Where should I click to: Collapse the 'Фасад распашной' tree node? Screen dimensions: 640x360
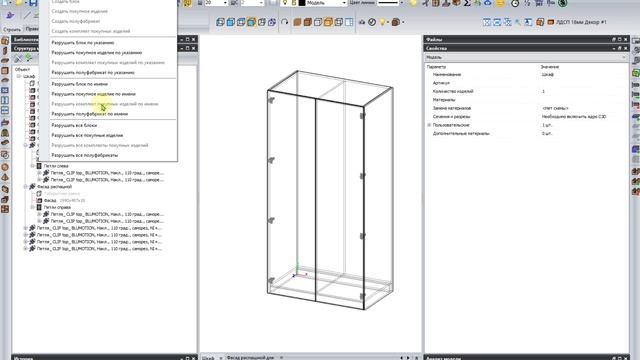(26, 187)
